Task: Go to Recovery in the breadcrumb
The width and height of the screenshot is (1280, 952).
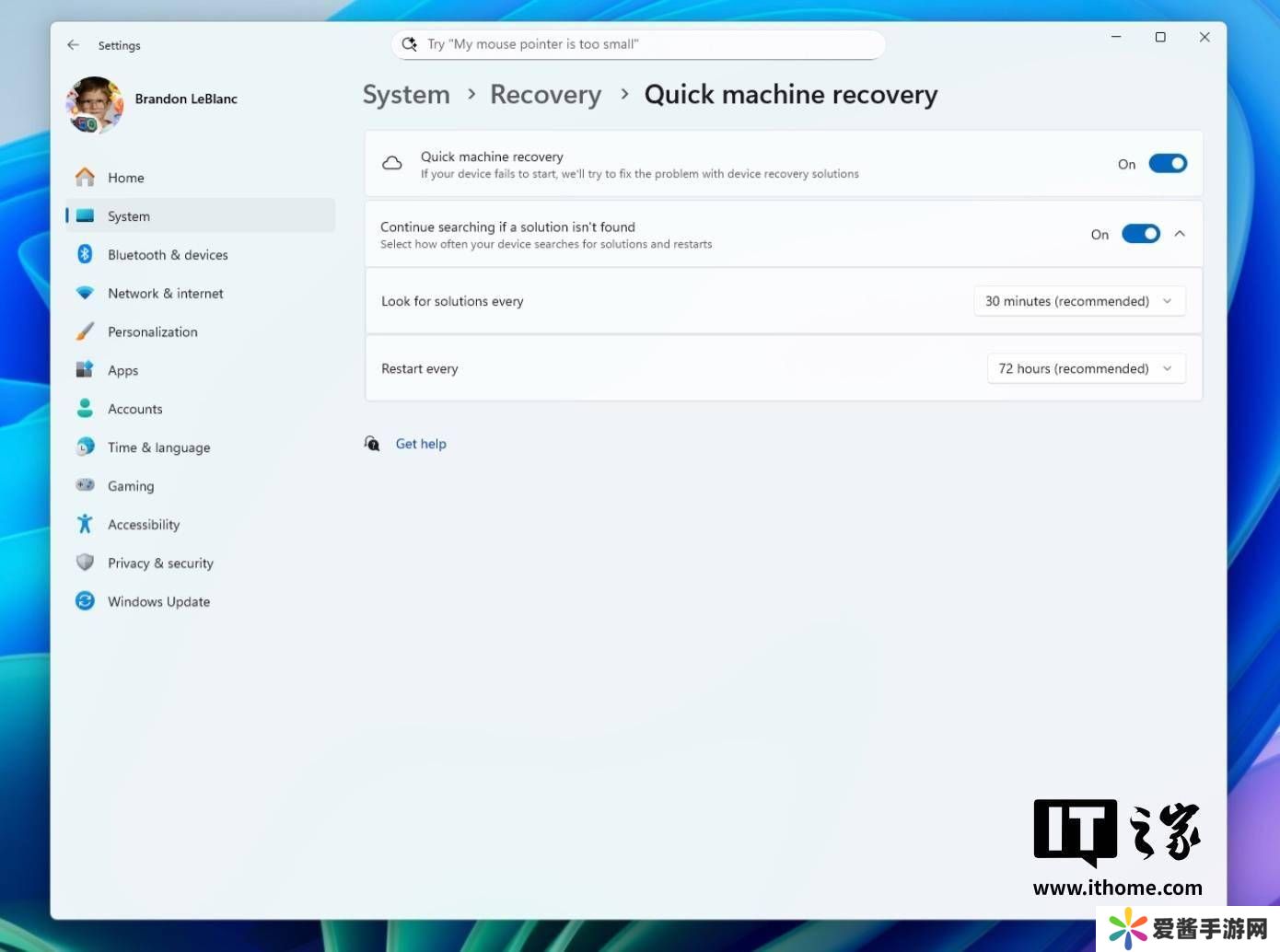Action: click(545, 95)
